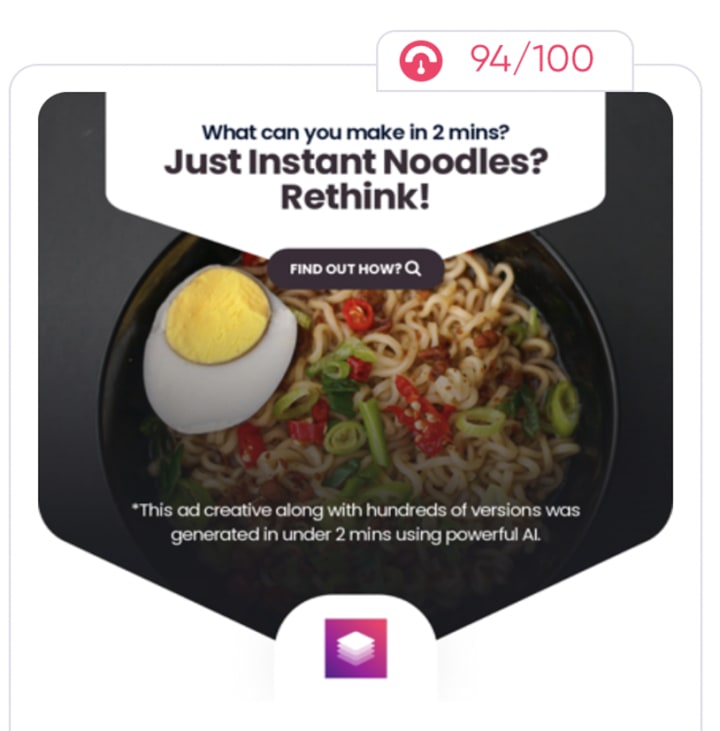Select the "What can you make in 2 mins?" subheading

click(x=355, y=133)
